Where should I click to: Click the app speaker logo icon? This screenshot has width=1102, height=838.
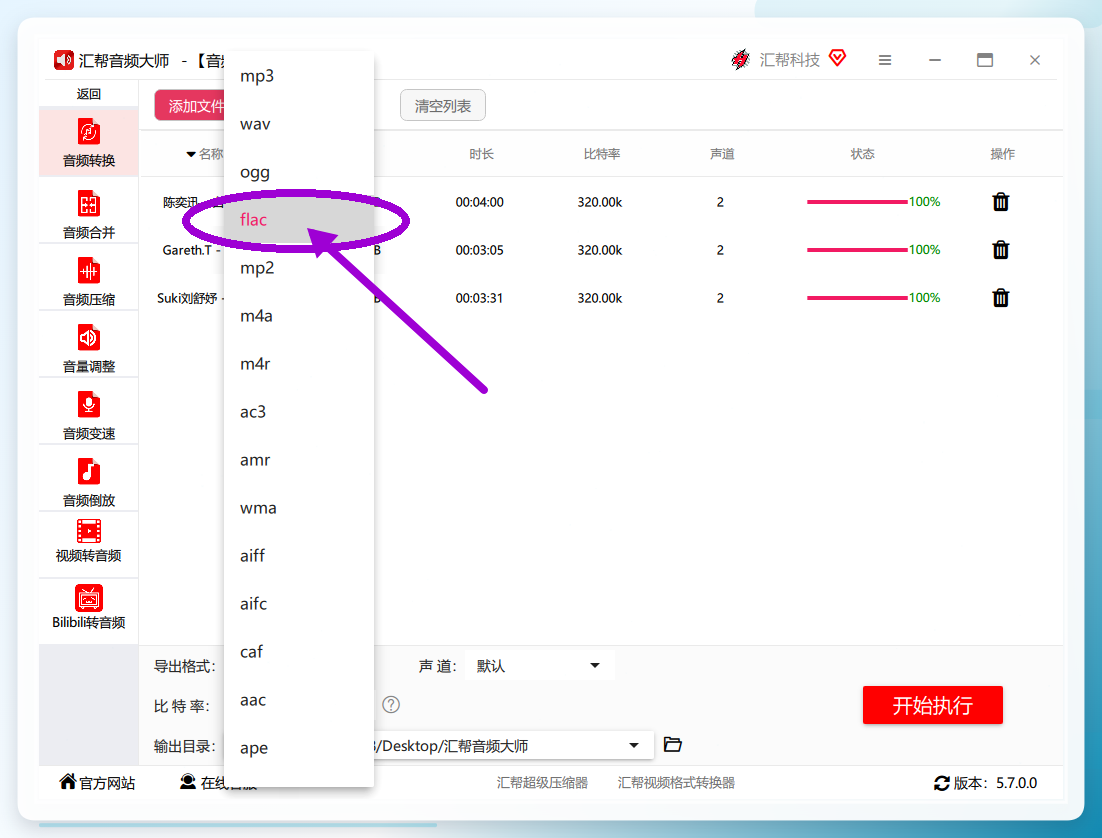(63, 60)
